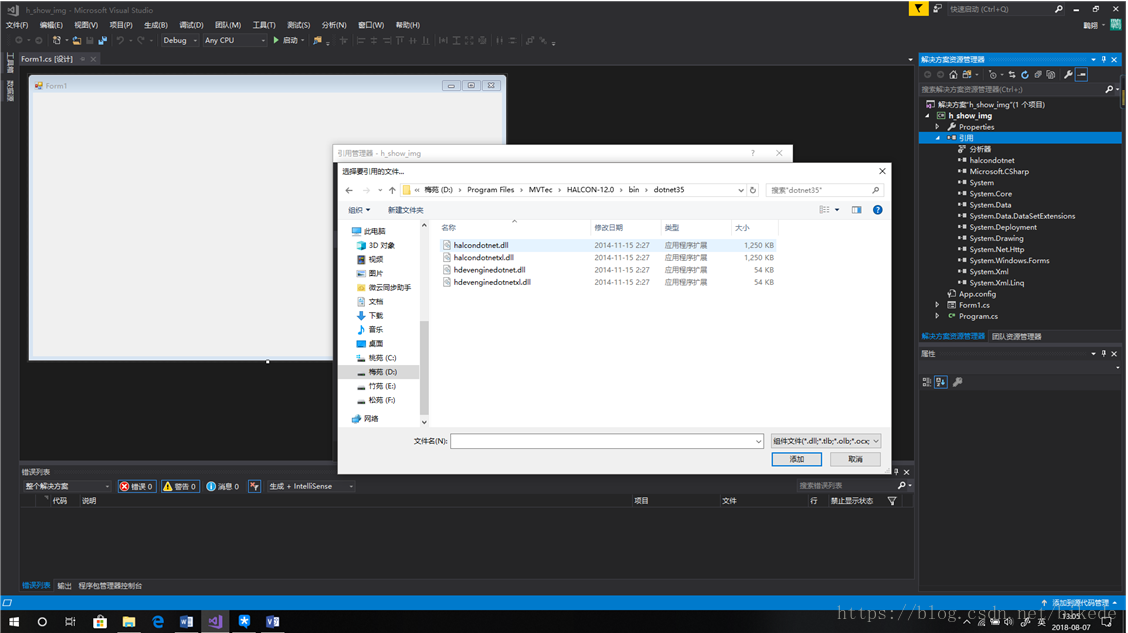
Task: Toggle Preview Selected Items in Solution Explorer toolbar
Action: coord(1081,75)
